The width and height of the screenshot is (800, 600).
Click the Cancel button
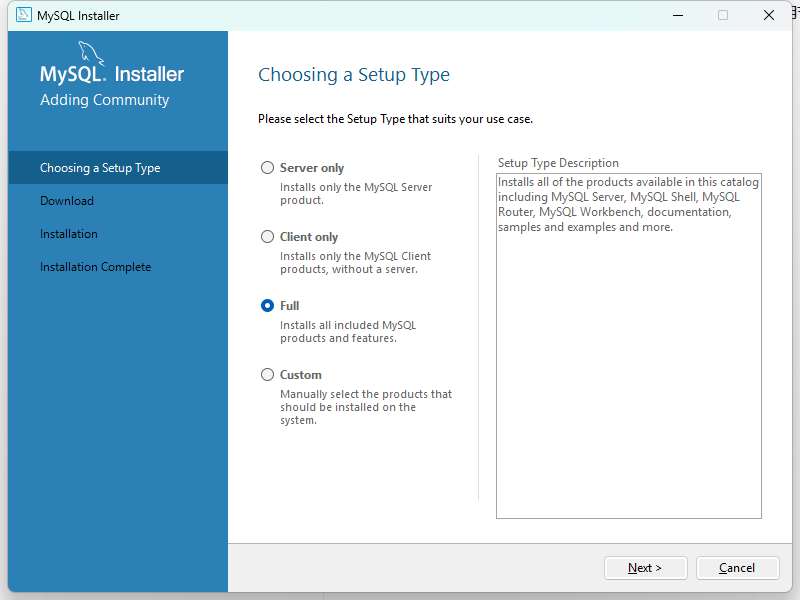(737, 568)
